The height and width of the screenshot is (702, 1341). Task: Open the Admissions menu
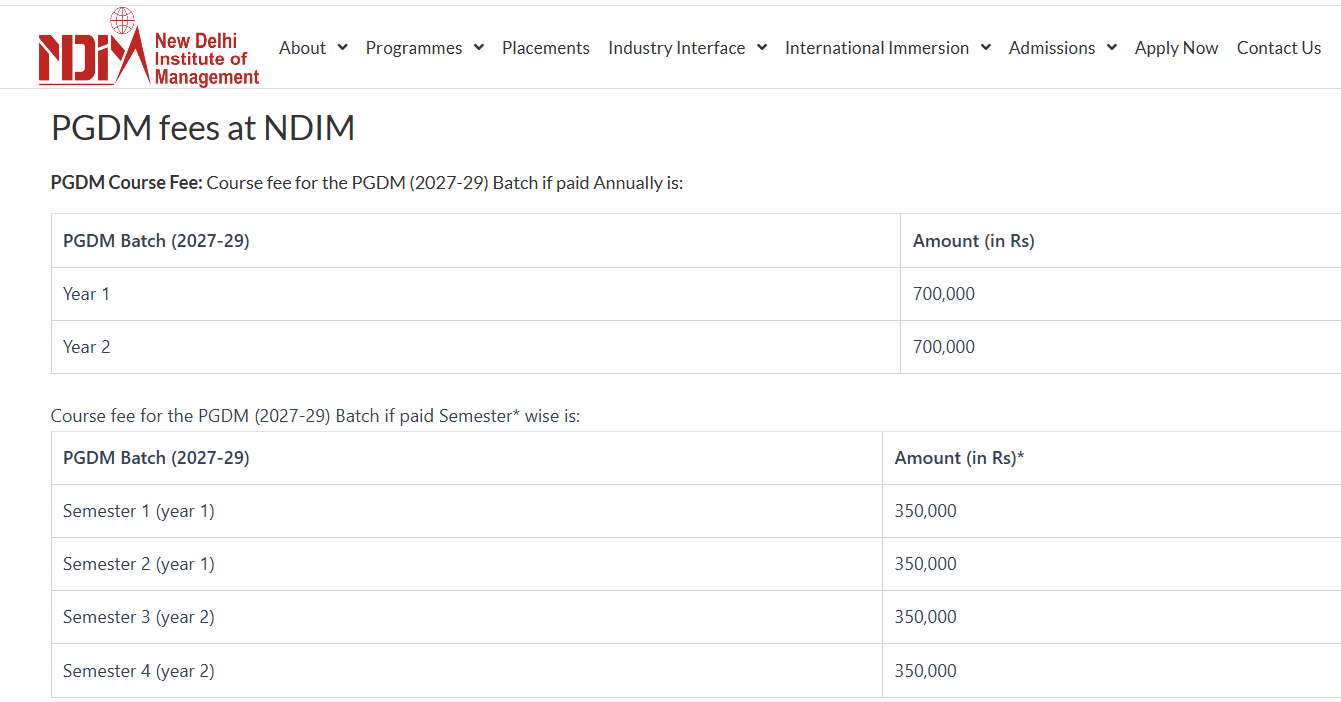(1052, 48)
